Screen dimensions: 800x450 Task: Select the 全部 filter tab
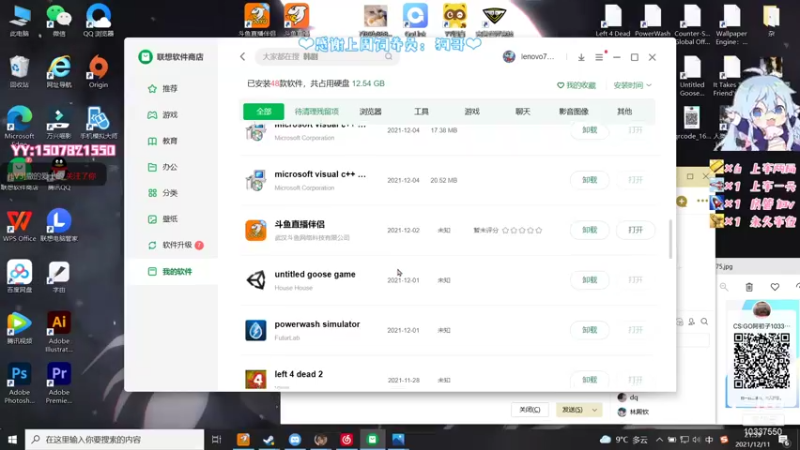pyautogui.click(x=264, y=111)
